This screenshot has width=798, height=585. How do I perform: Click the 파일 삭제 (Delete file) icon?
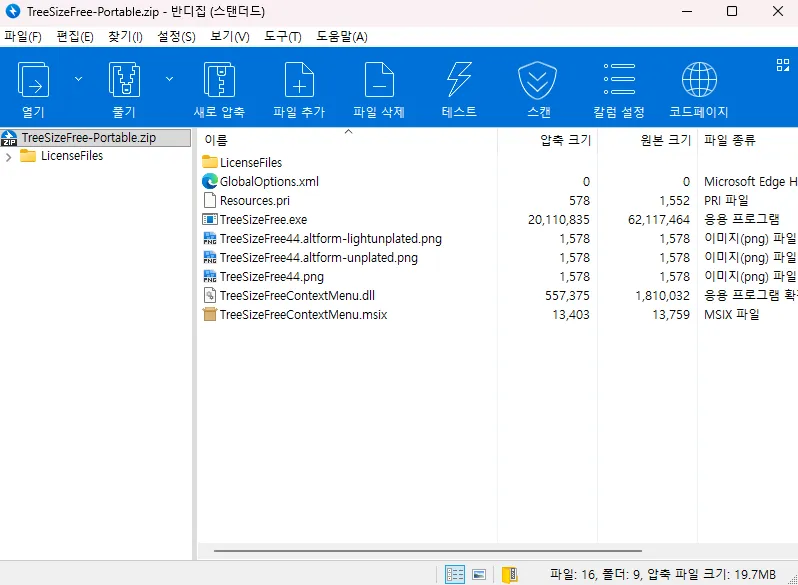coord(379,79)
